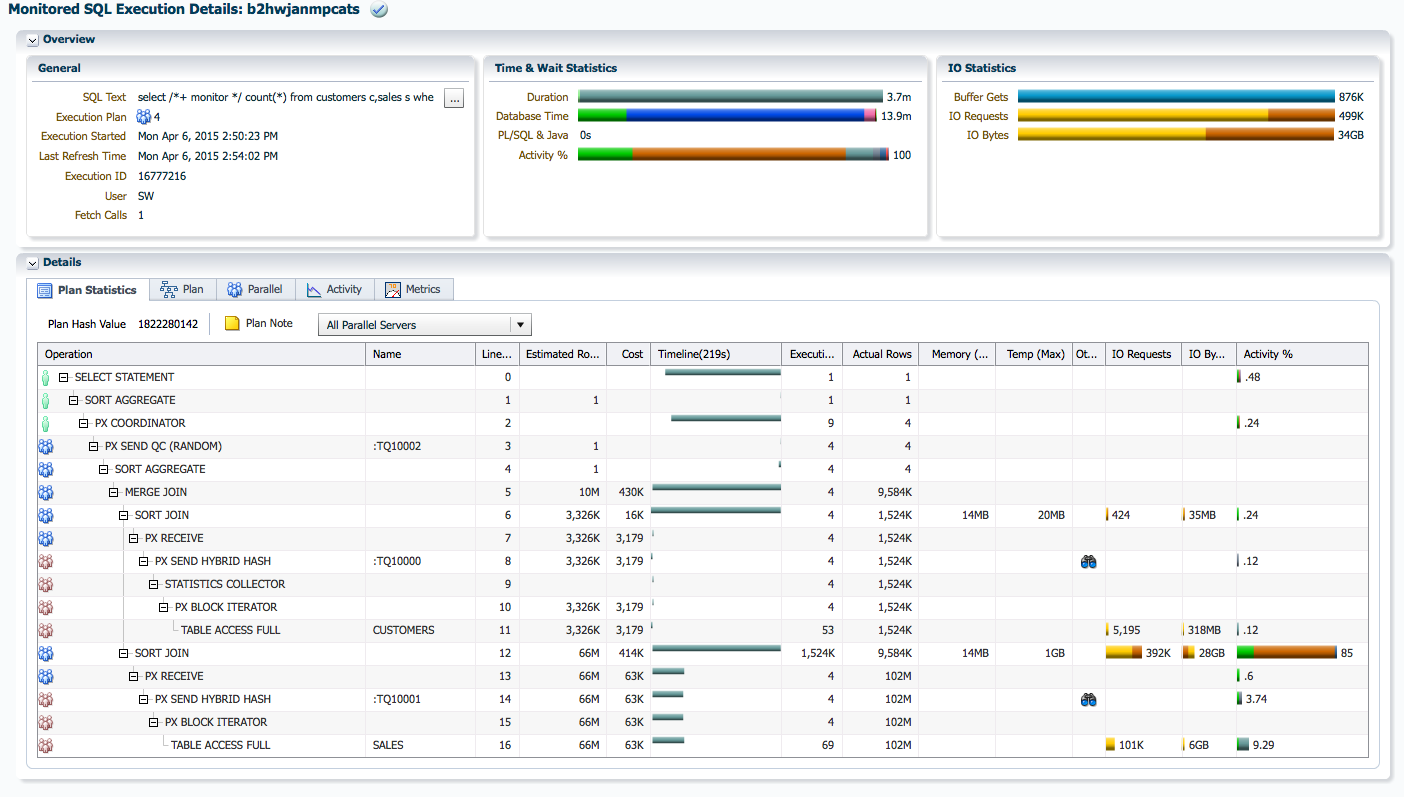Collapse the PX COORDINATOR node

(84, 424)
